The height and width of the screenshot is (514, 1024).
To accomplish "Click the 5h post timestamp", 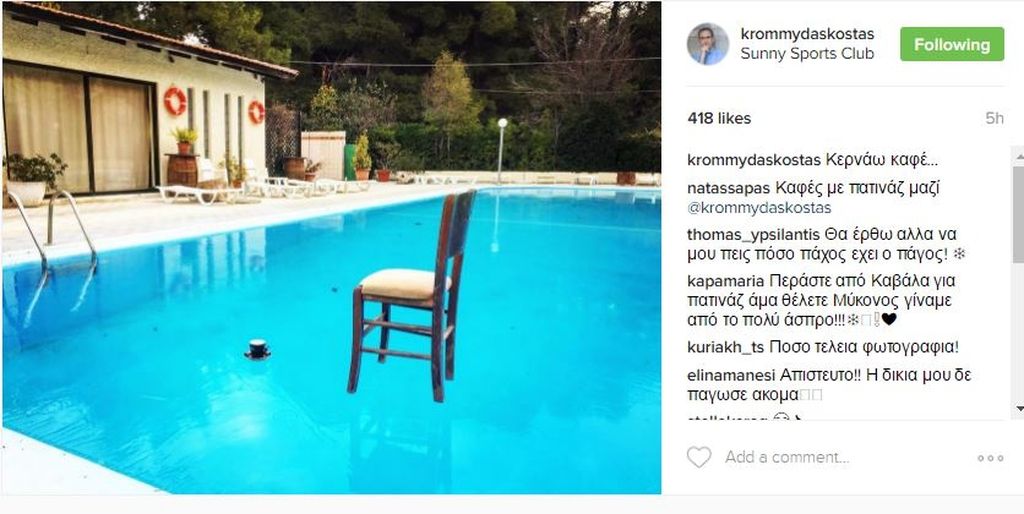I will [994, 118].
